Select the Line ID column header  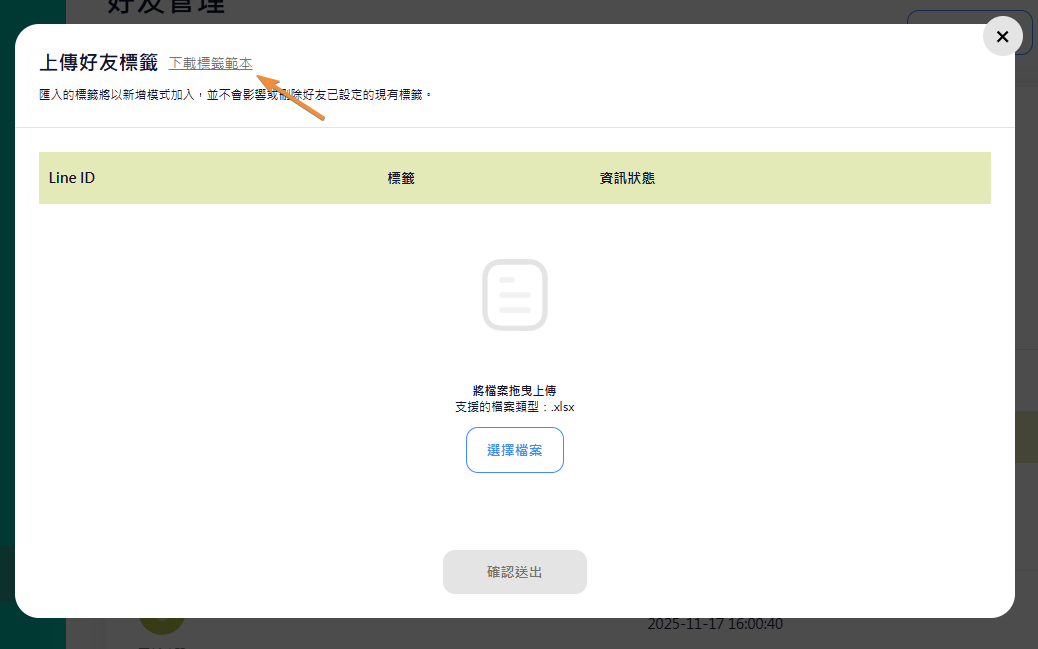point(72,178)
